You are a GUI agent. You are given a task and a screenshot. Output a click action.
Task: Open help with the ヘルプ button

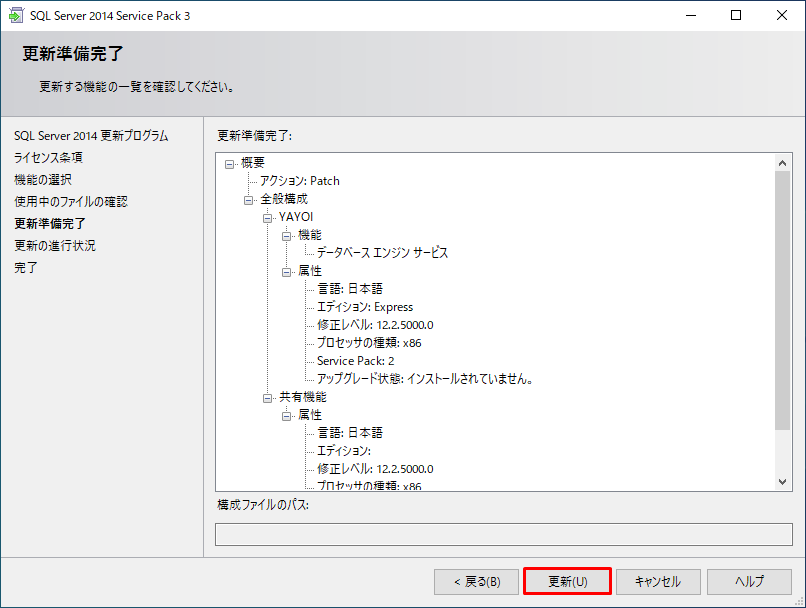(749, 581)
